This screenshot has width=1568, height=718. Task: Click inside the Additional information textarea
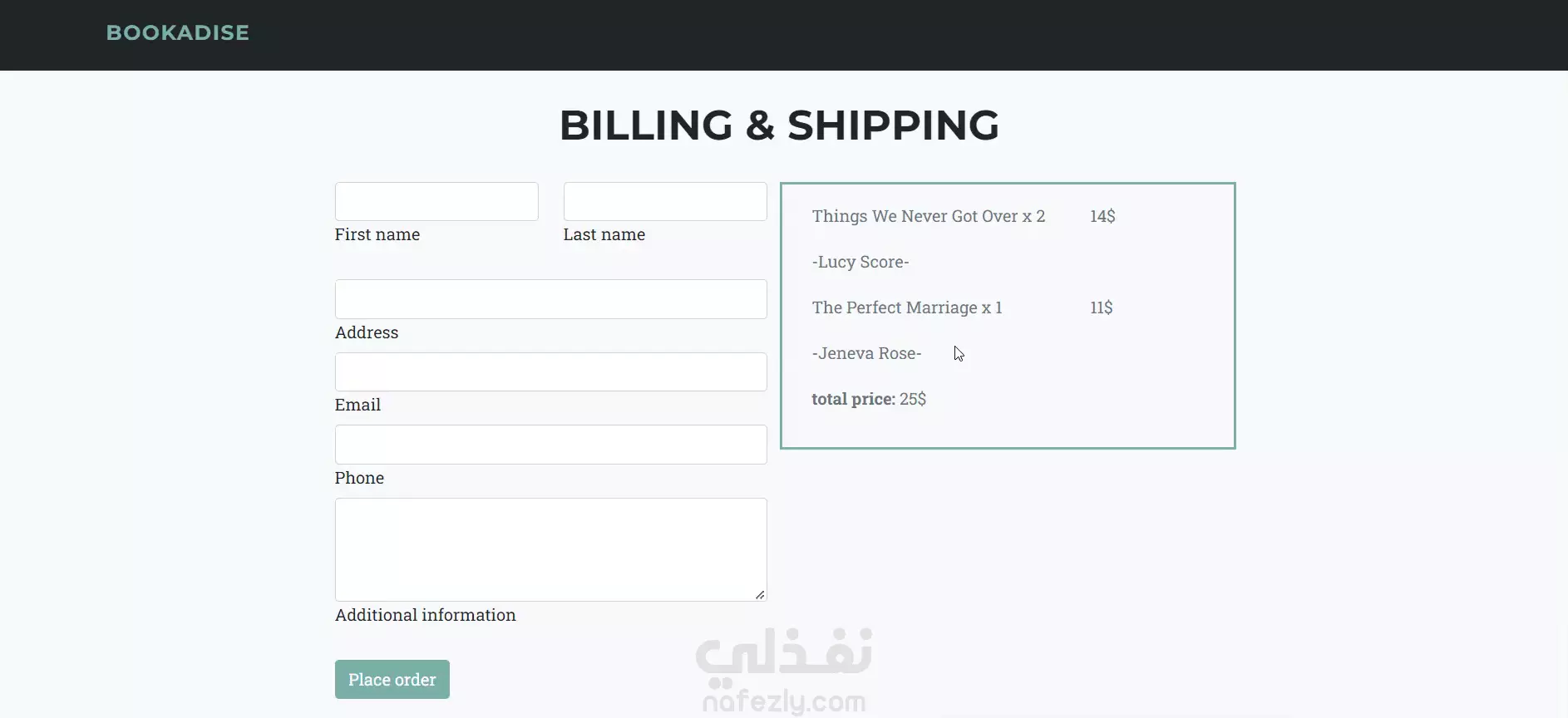pyautogui.click(x=550, y=549)
